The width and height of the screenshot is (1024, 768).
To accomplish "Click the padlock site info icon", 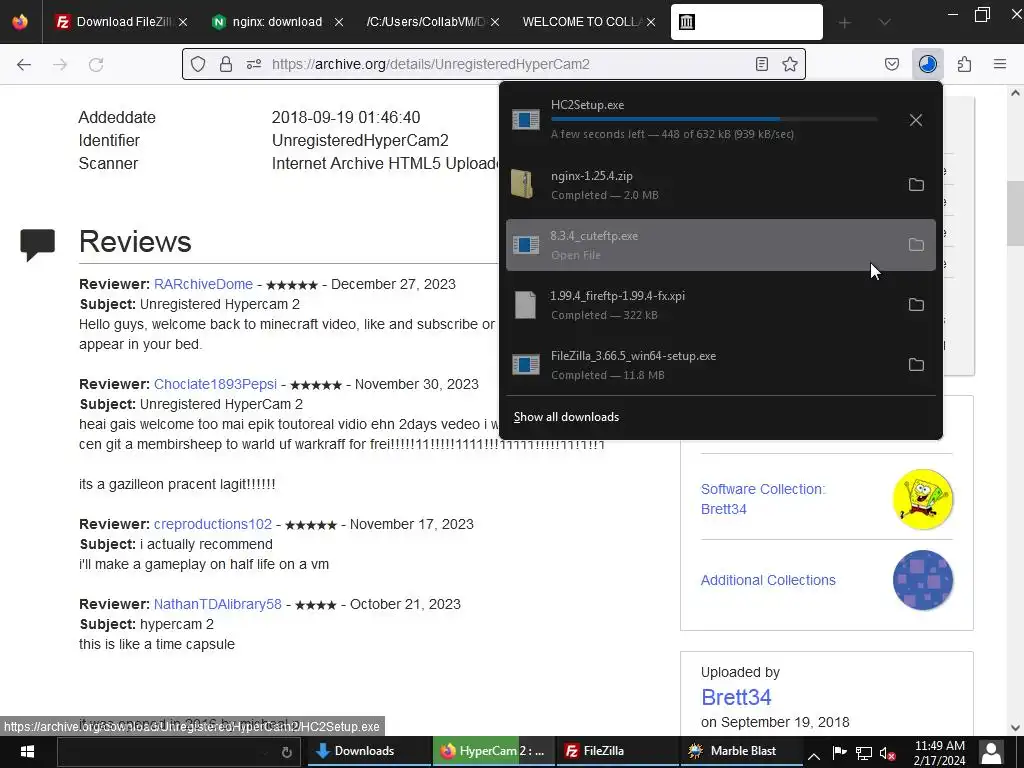I will point(226,64).
